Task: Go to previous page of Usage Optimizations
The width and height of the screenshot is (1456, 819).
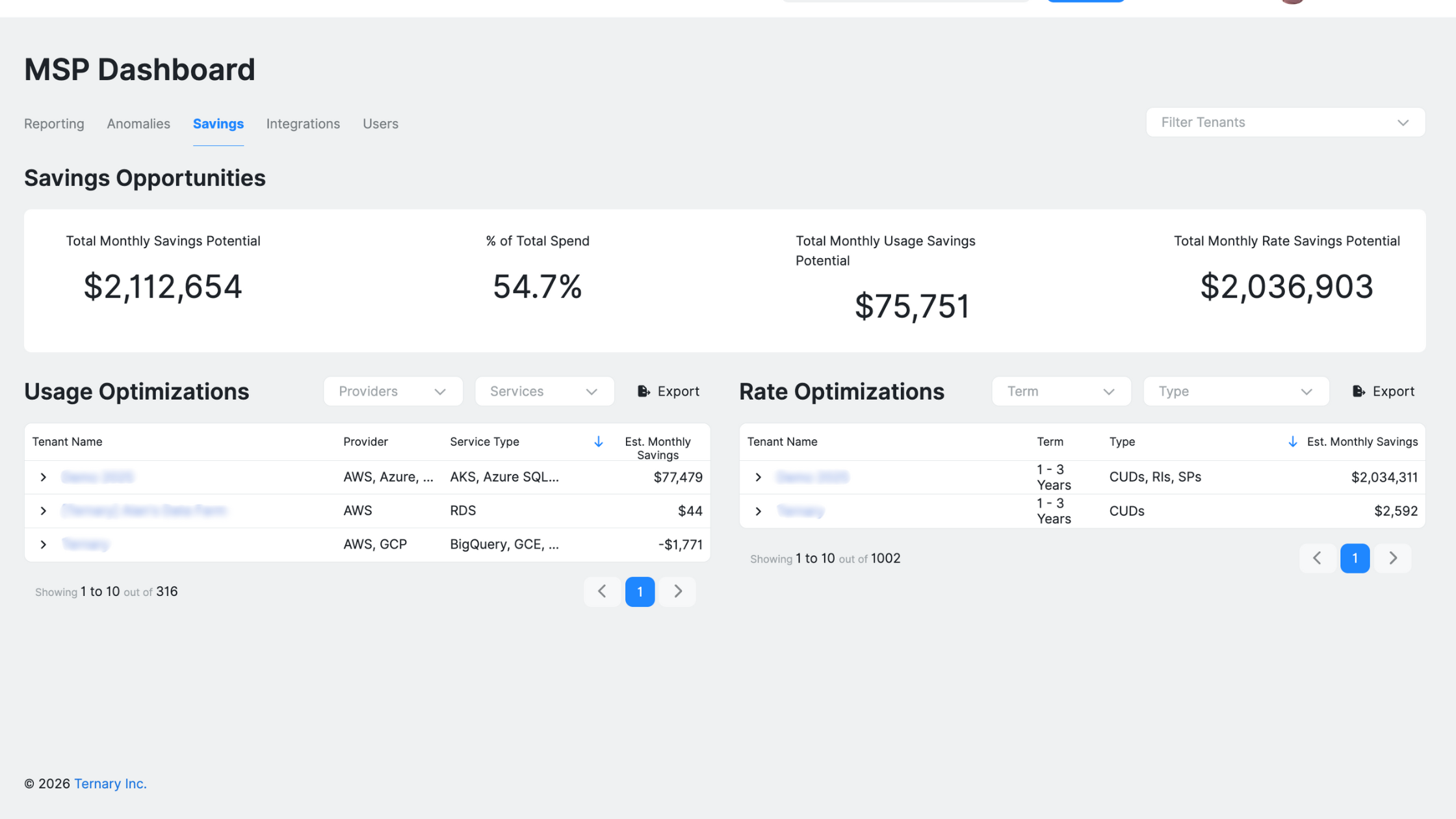Action: 602,591
